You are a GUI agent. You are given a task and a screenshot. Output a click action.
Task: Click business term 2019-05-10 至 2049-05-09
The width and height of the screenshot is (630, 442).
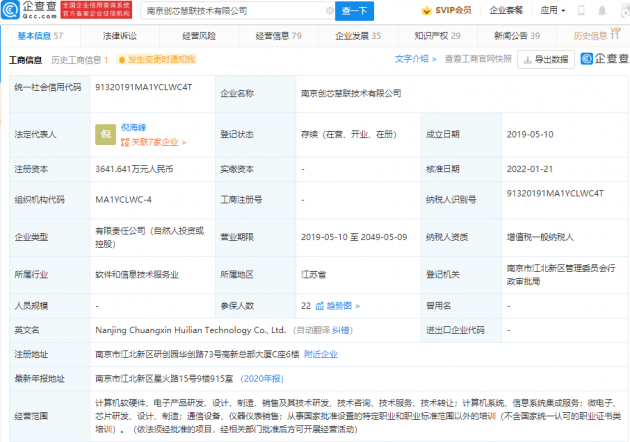tap(354, 237)
